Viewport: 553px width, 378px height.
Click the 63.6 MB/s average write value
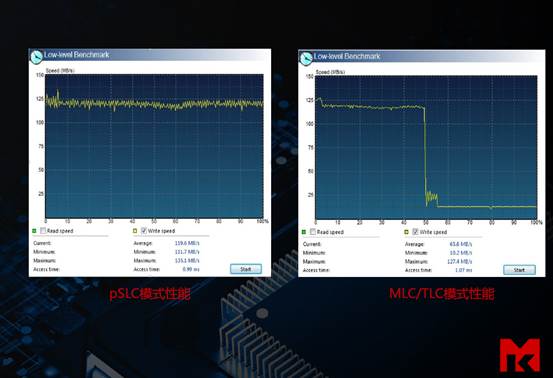tap(461, 244)
